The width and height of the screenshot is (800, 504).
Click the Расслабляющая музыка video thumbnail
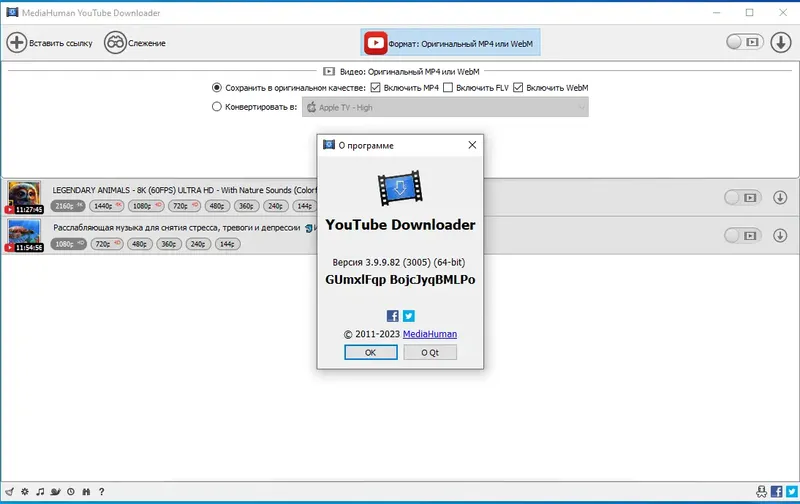pos(24,235)
